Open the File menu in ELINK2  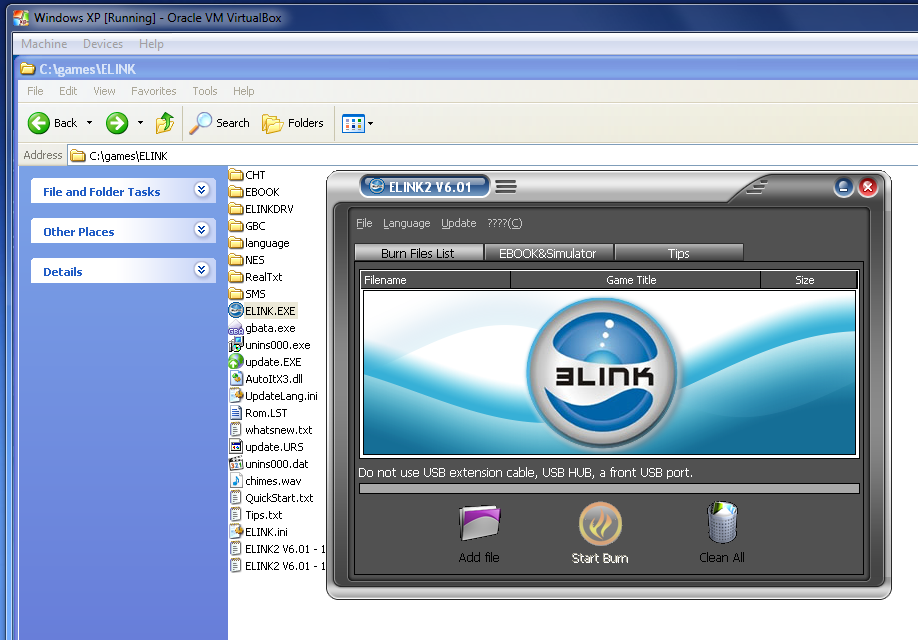coord(364,223)
